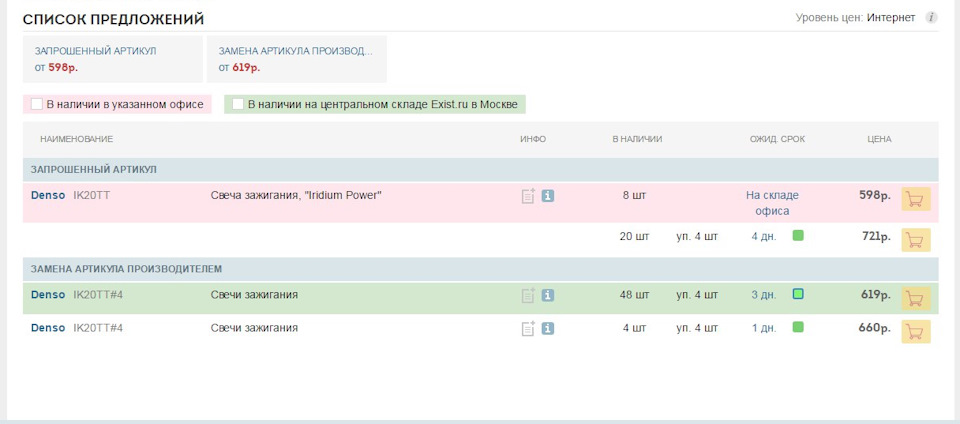Check 'В наличии на центральном складе' checkbox
Viewport: 960px width, 424px height.
[238, 104]
